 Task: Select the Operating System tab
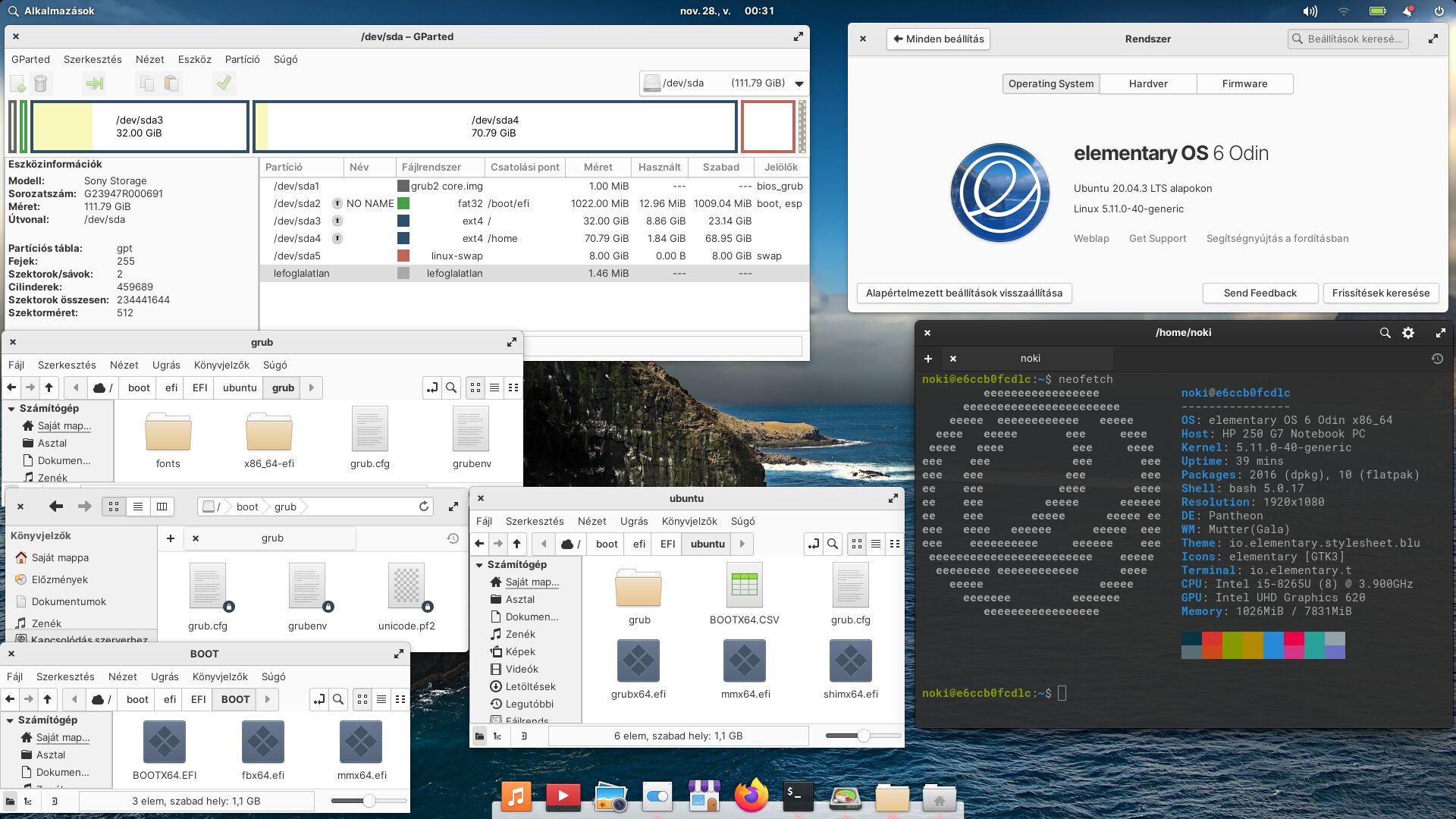[1051, 83]
